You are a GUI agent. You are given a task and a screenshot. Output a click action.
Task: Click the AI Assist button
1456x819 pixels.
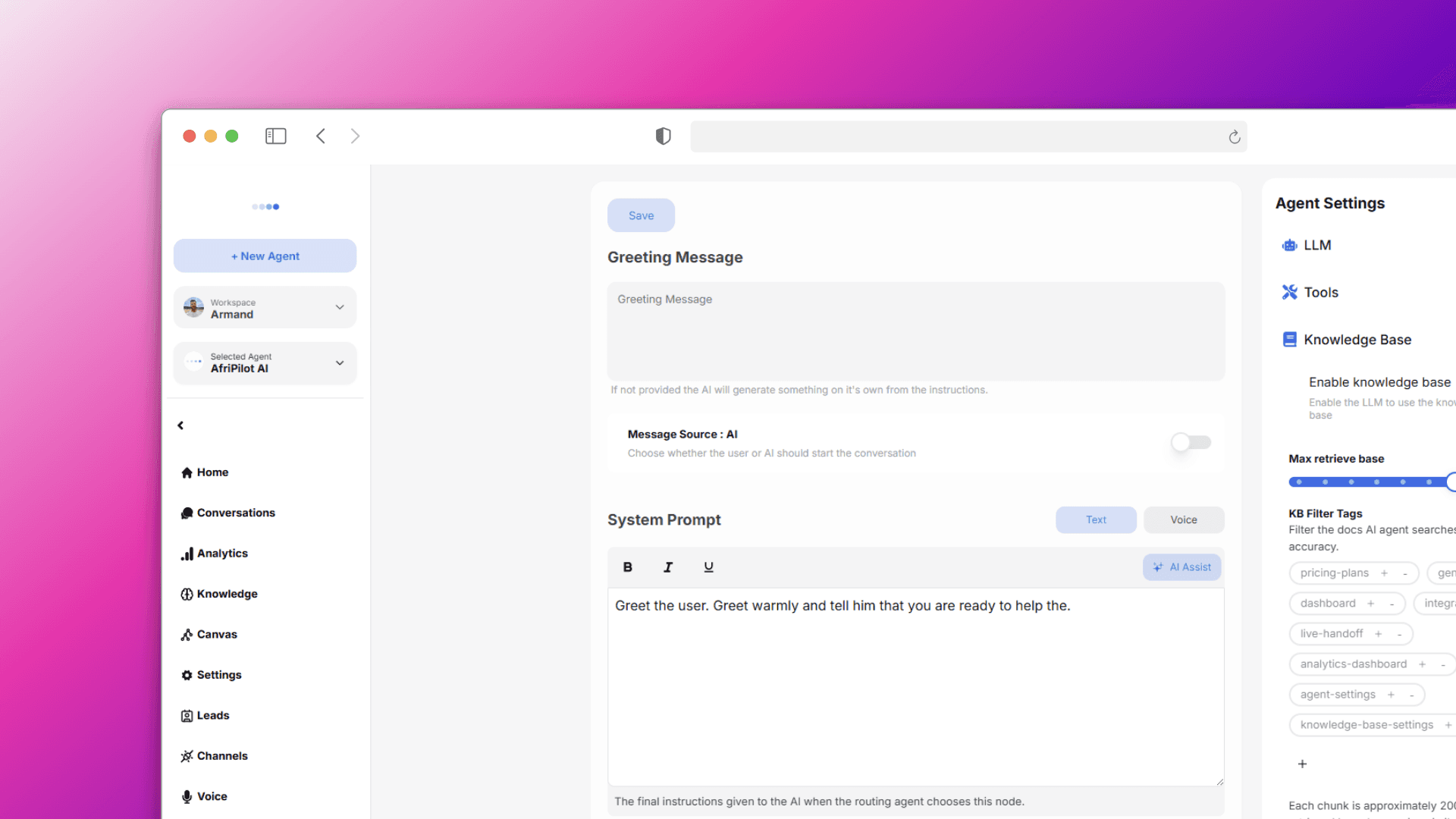click(1181, 567)
